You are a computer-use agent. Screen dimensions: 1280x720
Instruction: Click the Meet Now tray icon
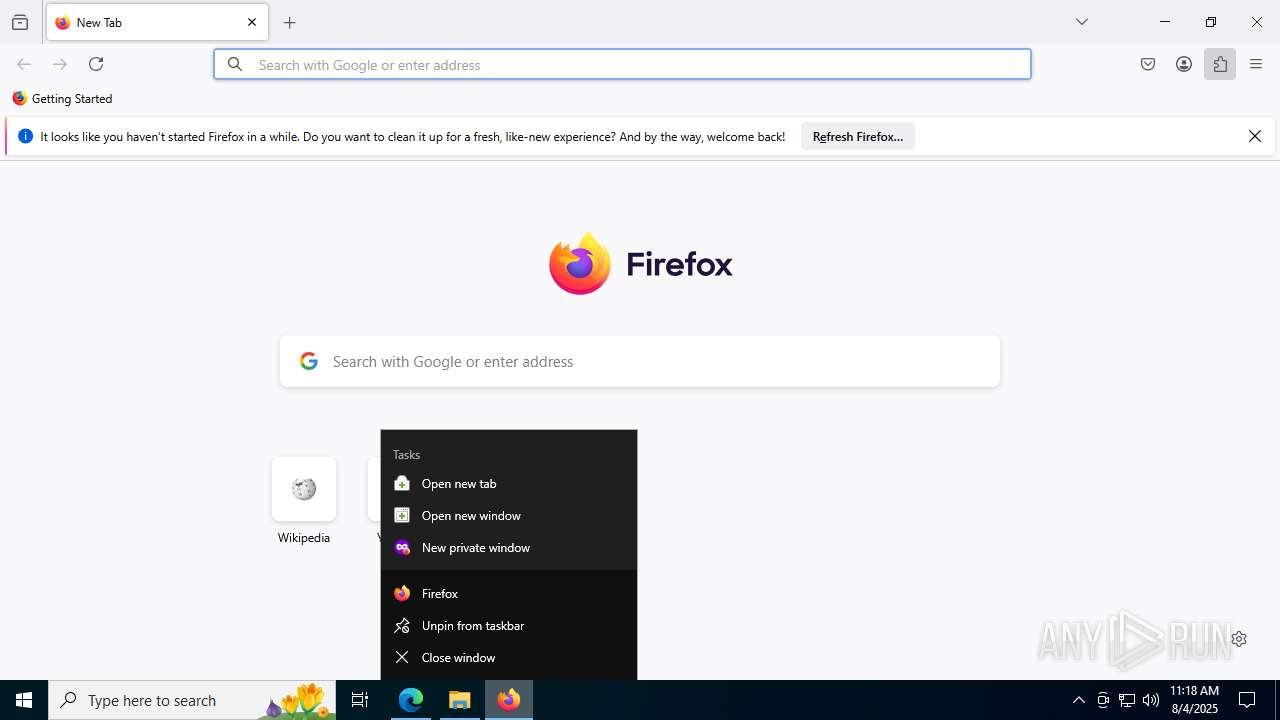(x=1103, y=700)
